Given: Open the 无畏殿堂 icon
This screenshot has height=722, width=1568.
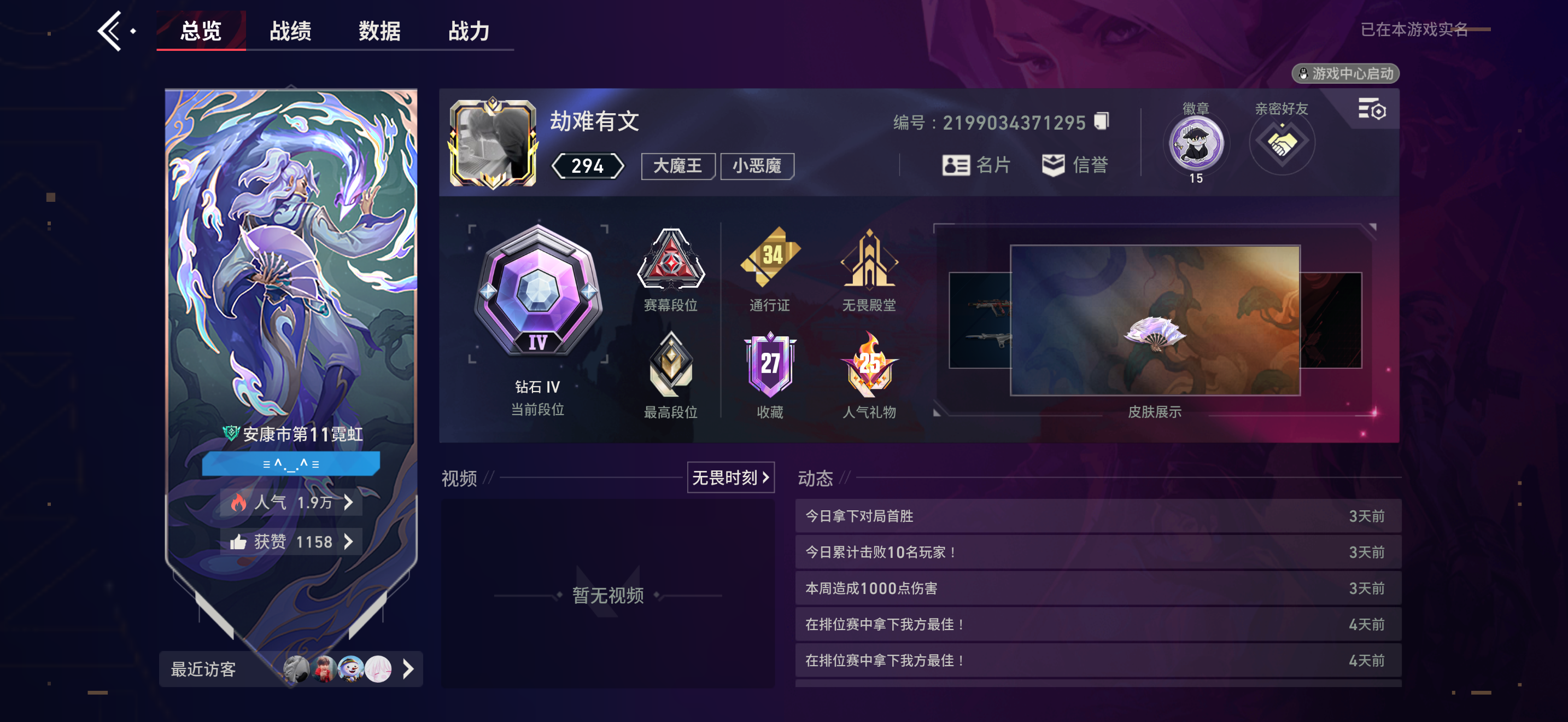Looking at the screenshot, I should [869, 258].
